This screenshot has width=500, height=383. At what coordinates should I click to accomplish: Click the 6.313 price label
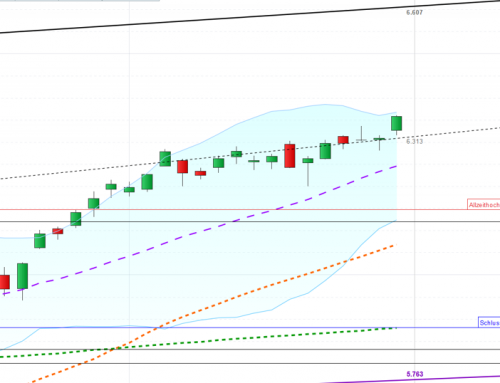click(414, 141)
